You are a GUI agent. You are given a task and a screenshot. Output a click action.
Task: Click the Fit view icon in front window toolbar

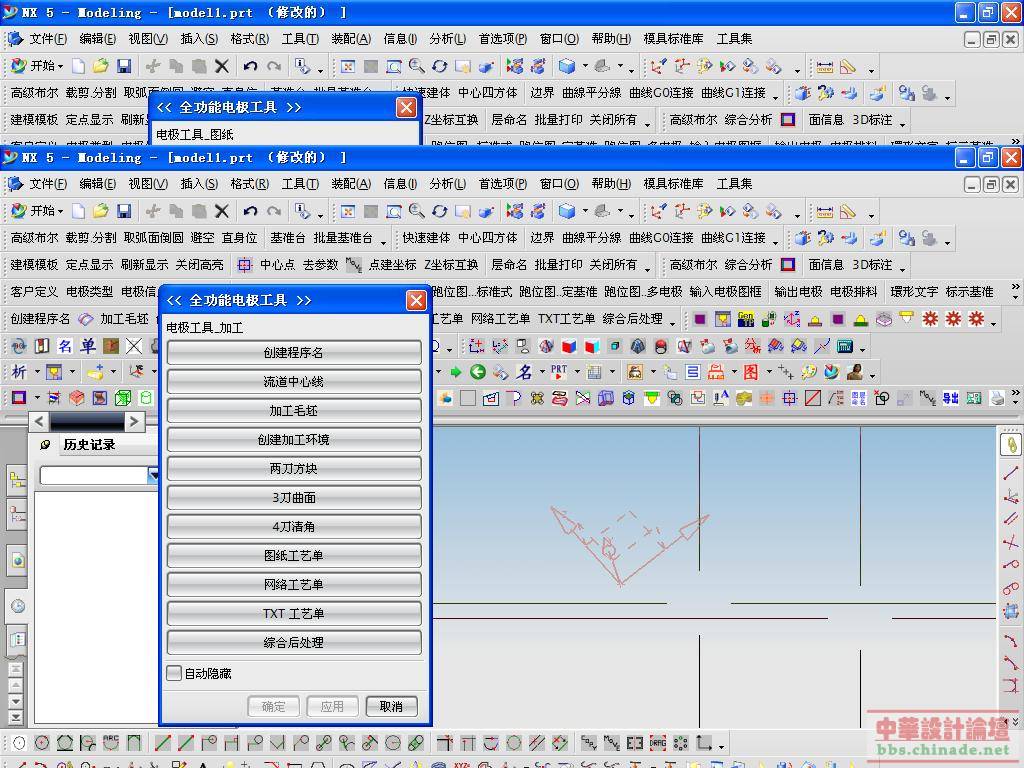point(348,211)
